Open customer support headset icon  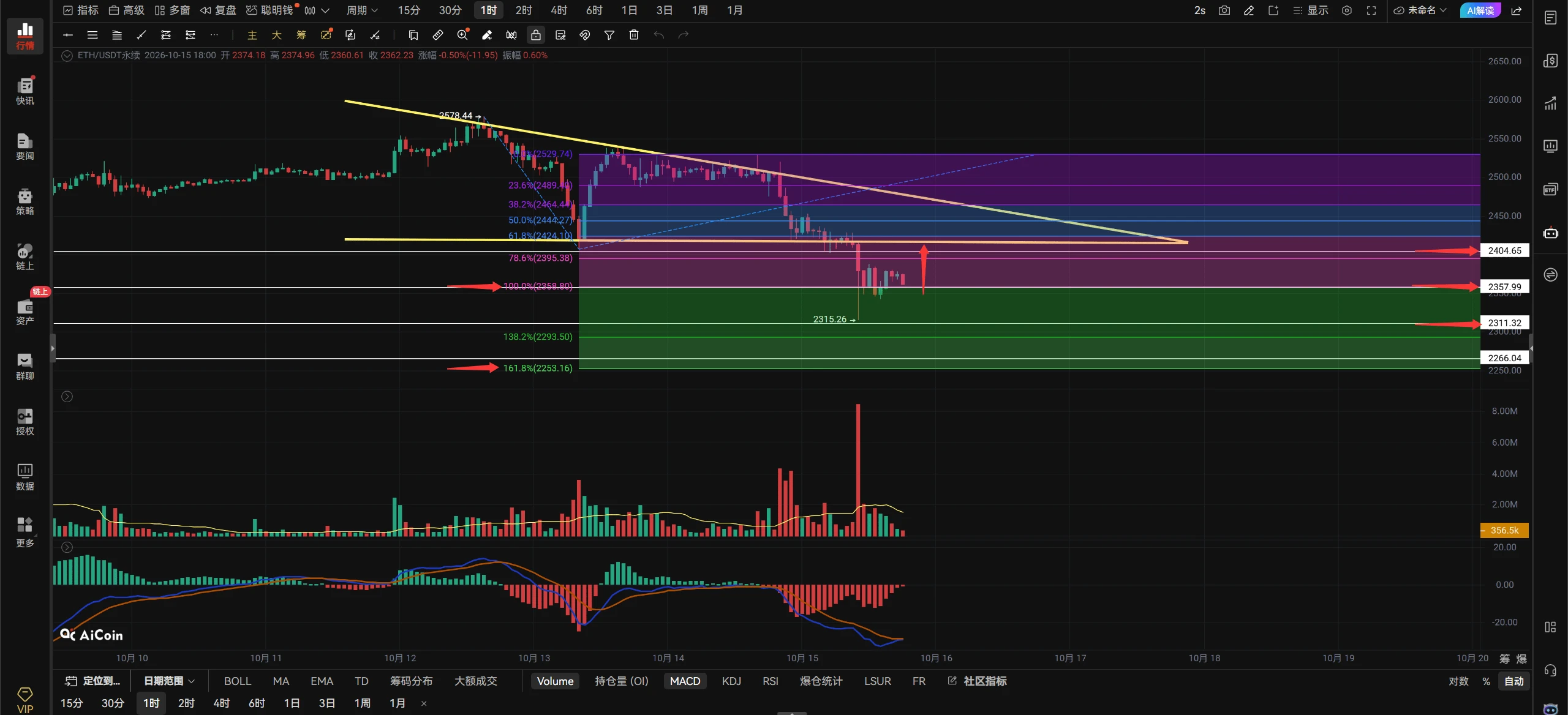click(1550, 670)
